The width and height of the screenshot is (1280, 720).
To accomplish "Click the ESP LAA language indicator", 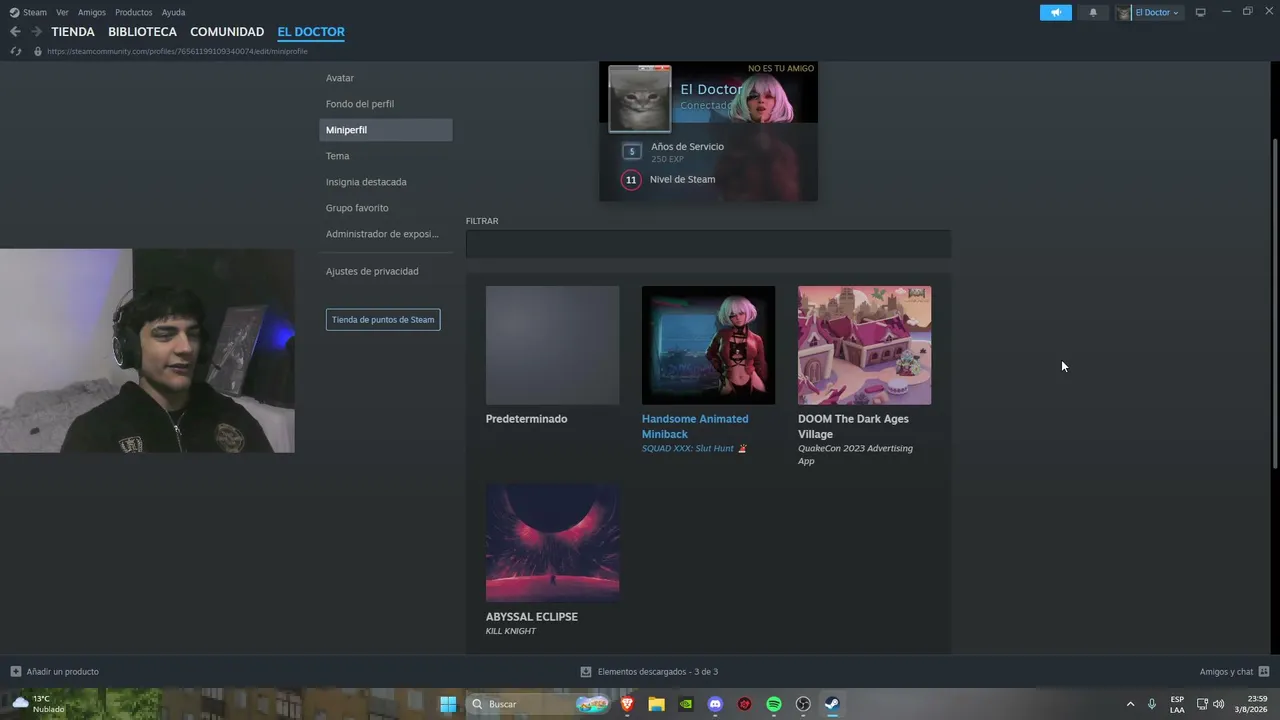I will (x=1177, y=704).
